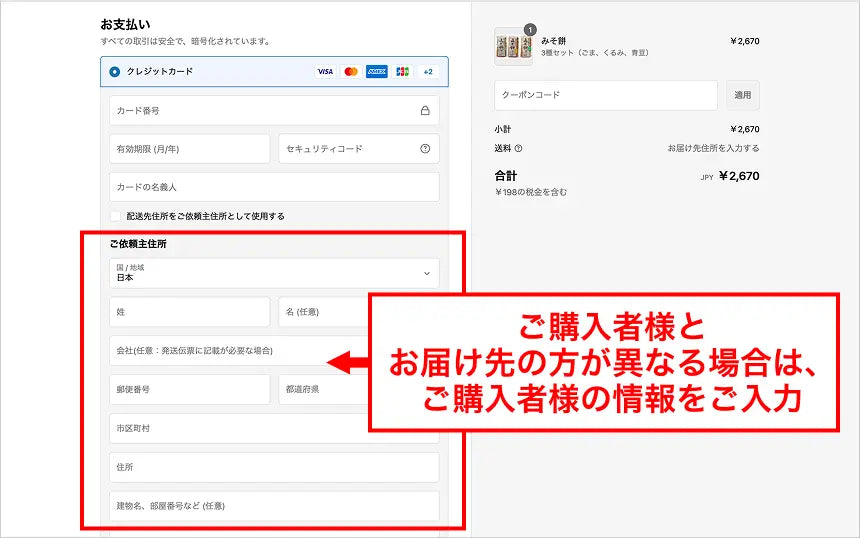The height and width of the screenshot is (538, 860).
Task: Open the 国 / 地域 dropdown
Action: click(274, 273)
